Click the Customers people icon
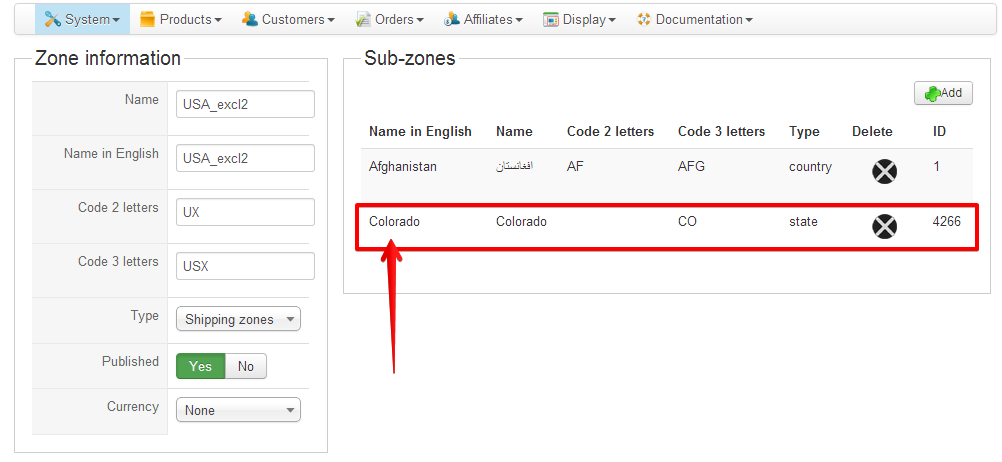Screen dimensions: 1002x462 [x=249, y=19]
